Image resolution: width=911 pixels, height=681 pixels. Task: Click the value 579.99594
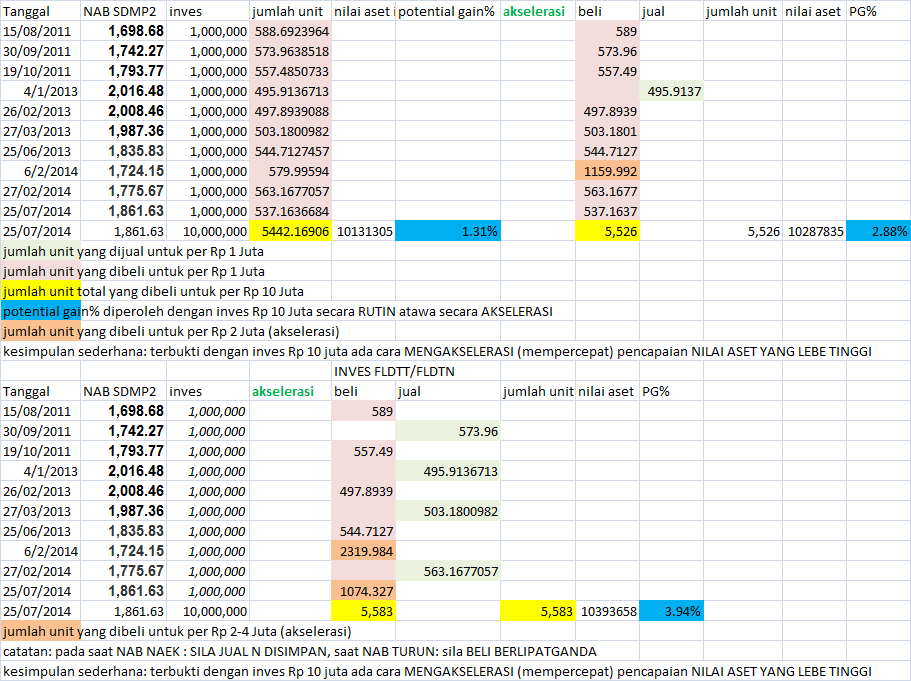click(x=290, y=171)
